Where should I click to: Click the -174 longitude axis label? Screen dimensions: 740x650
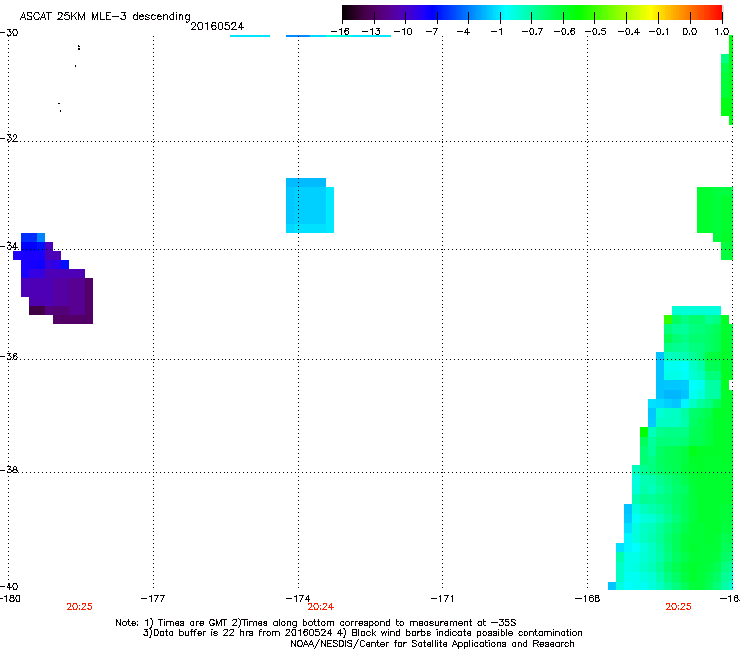[298, 599]
